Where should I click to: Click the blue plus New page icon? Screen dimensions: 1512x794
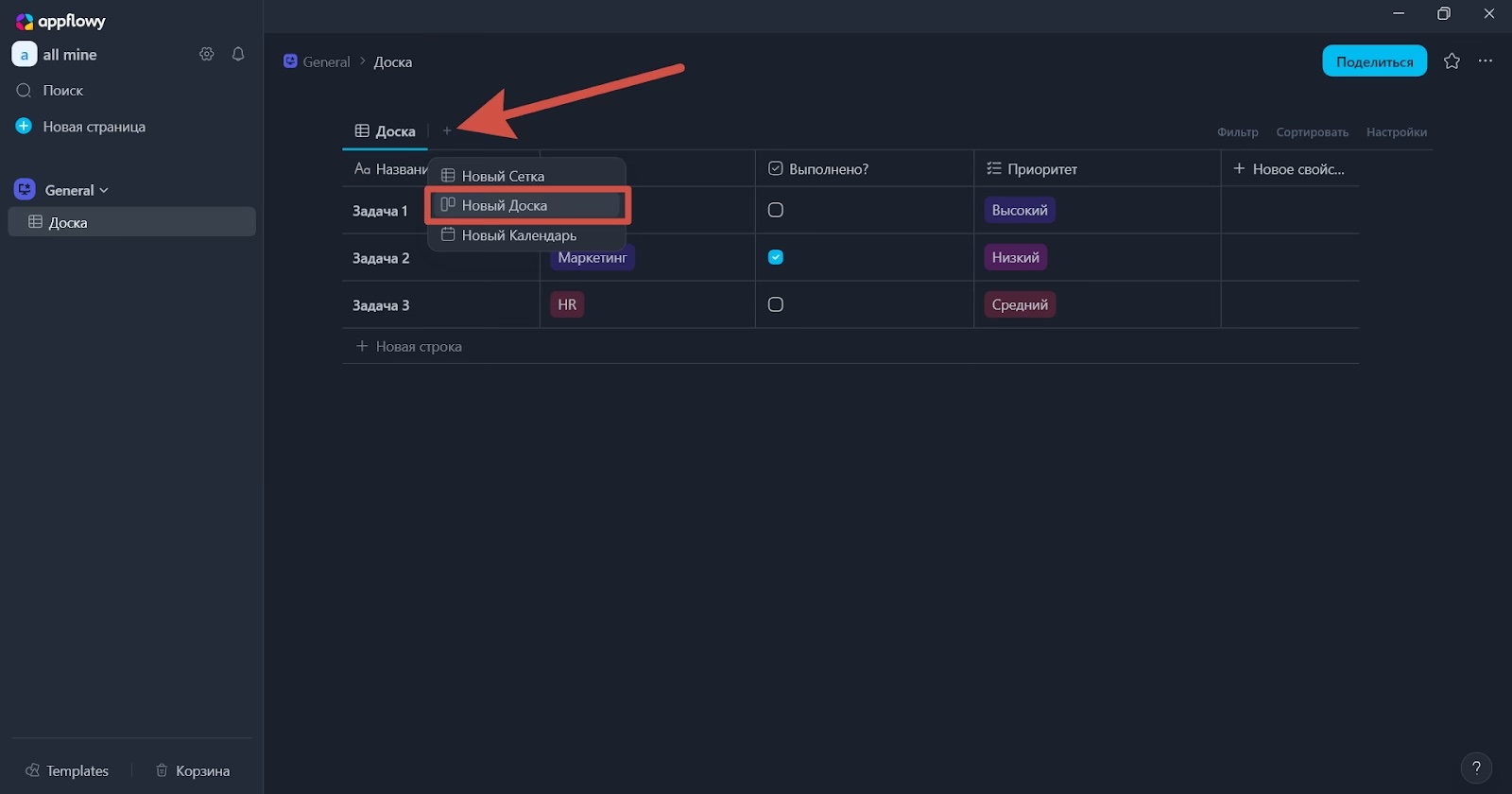click(24, 127)
